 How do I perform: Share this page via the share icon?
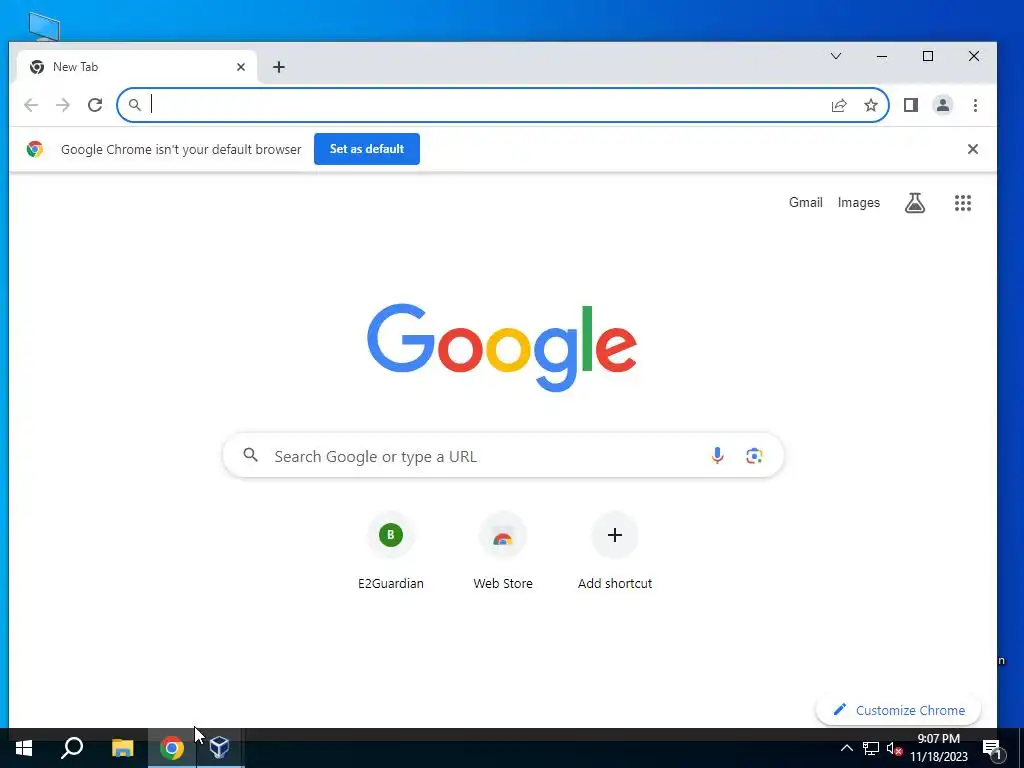click(839, 105)
